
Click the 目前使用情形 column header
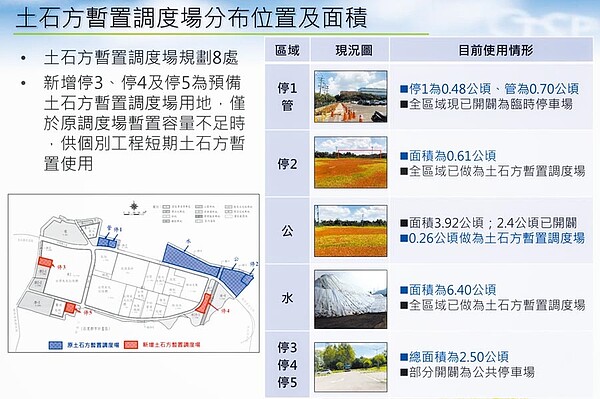click(x=496, y=50)
